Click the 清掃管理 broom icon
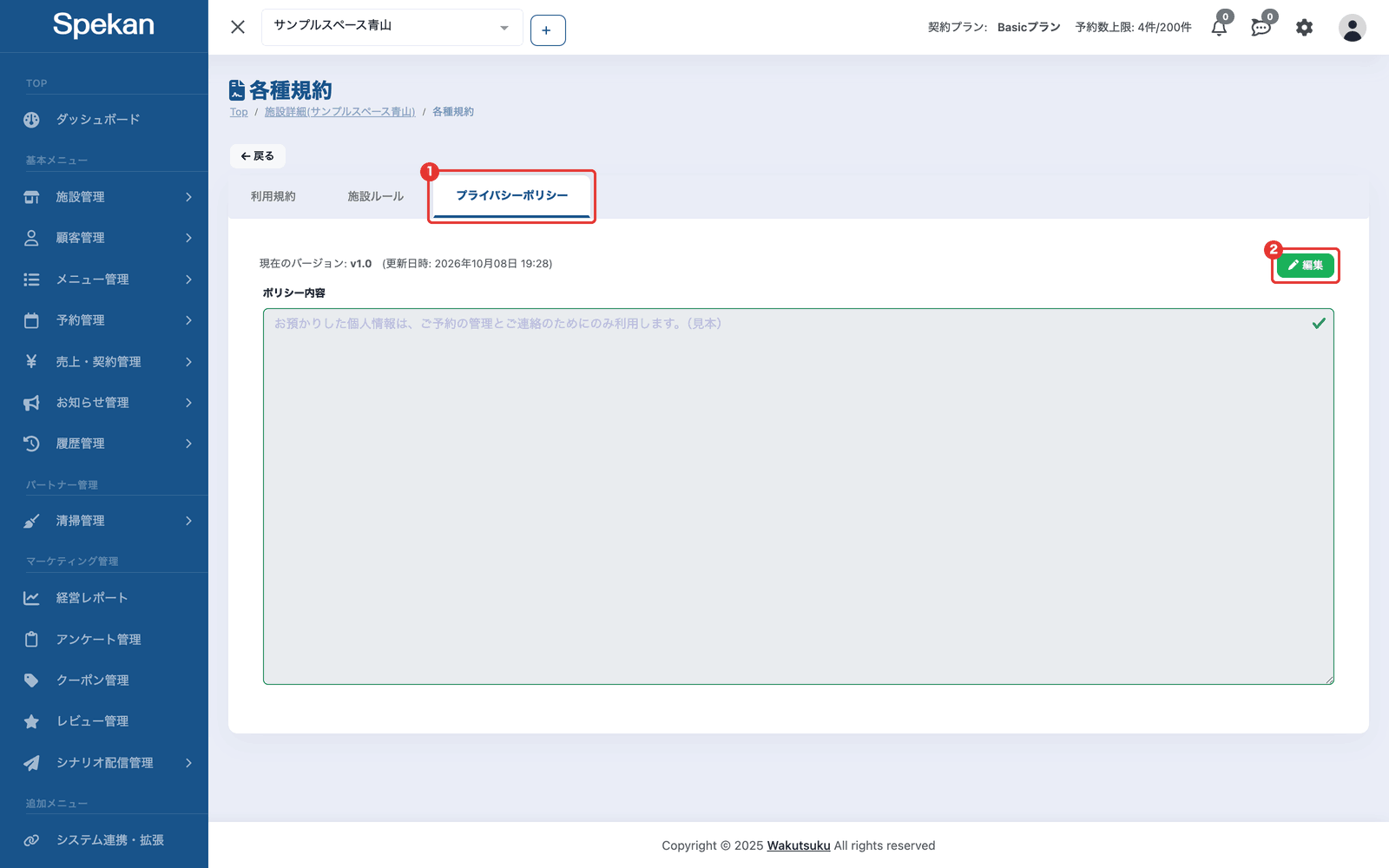The width and height of the screenshot is (1389, 868). pyautogui.click(x=31, y=521)
